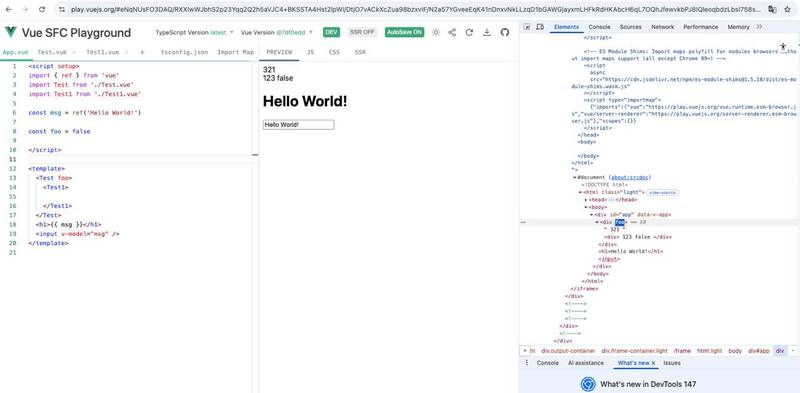Switch to DevTools Performance tab
This screenshot has height=393, width=800.
click(701, 27)
